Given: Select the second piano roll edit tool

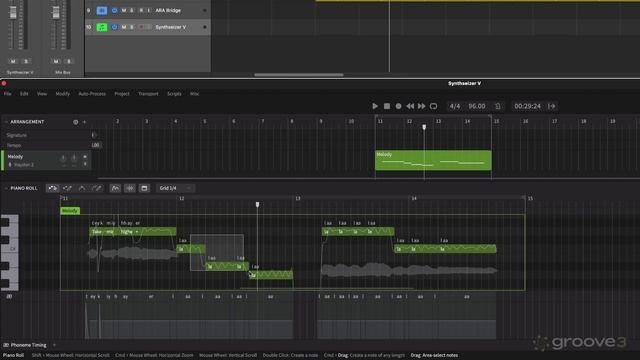Looking at the screenshot, I should coord(67,188).
